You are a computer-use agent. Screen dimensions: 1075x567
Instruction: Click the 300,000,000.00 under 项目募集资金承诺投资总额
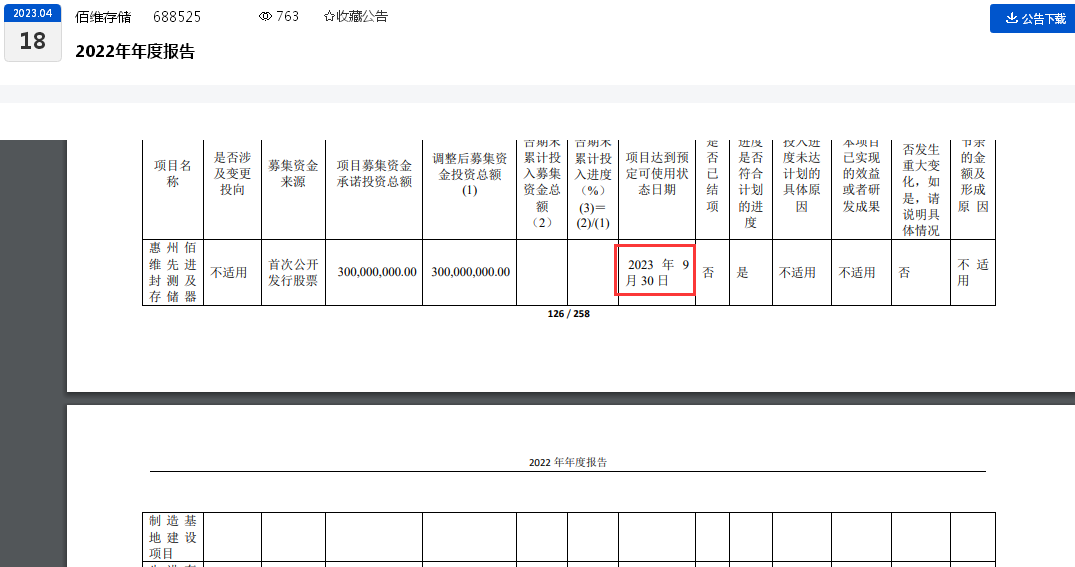[x=377, y=272]
